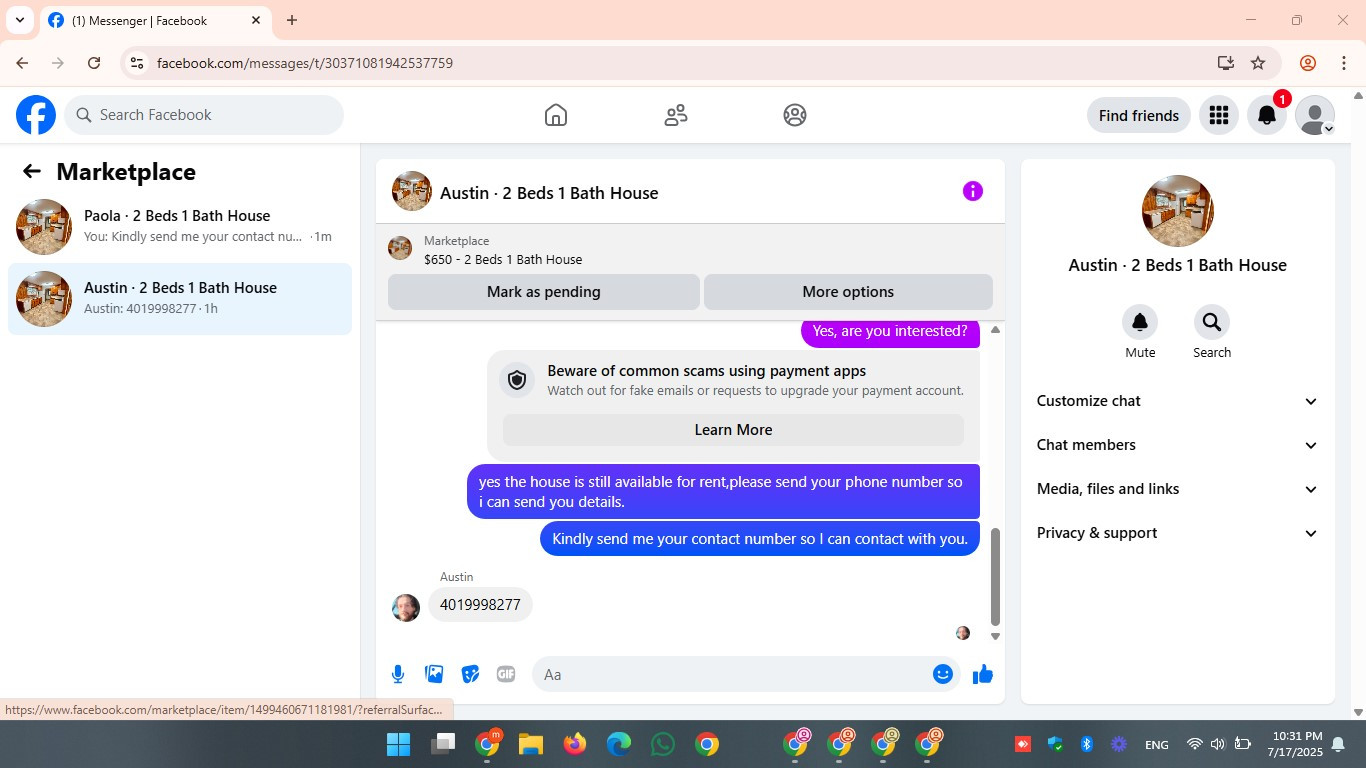Screen dimensions: 1366x768
Task: Open the Friends icon in top navigation
Action: 676,115
